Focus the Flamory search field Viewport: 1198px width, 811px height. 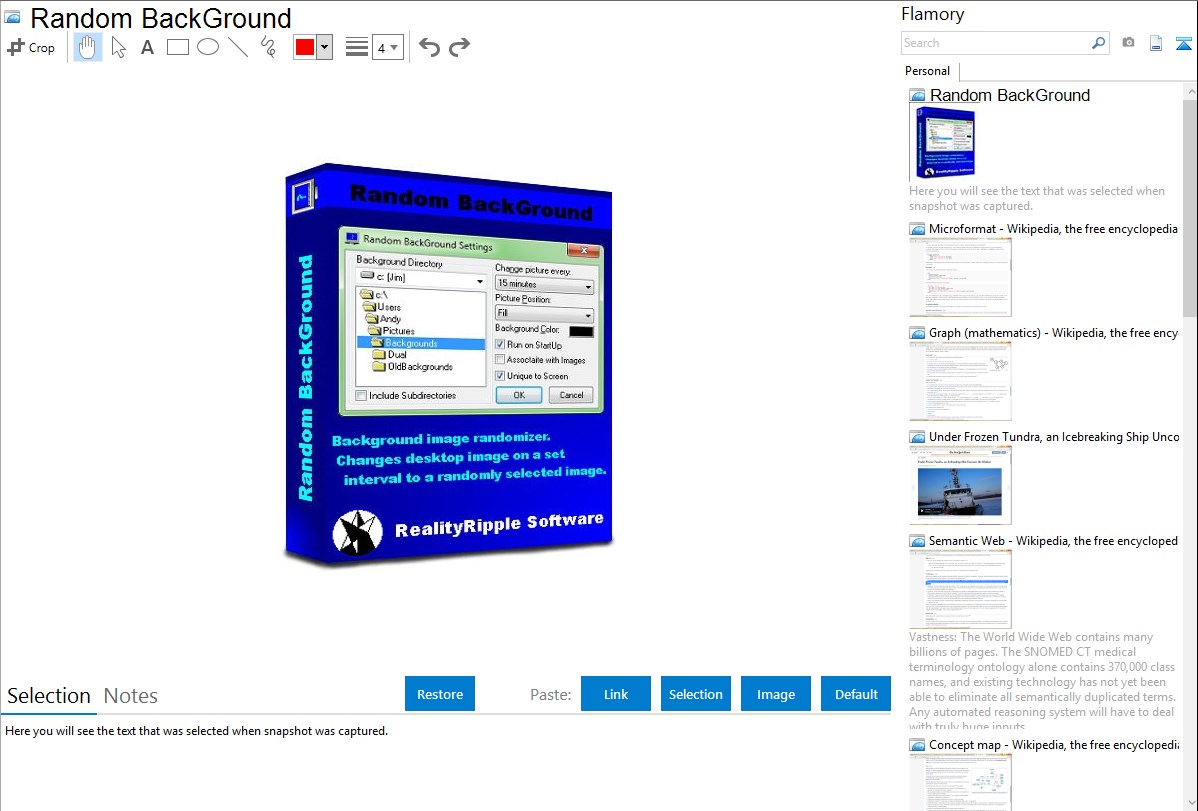(995, 43)
